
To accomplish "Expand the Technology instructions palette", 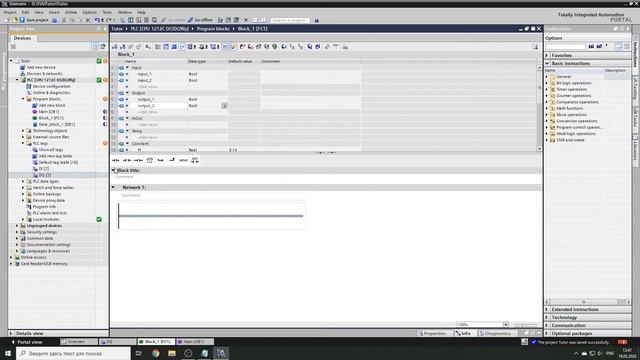I will 547,317.
